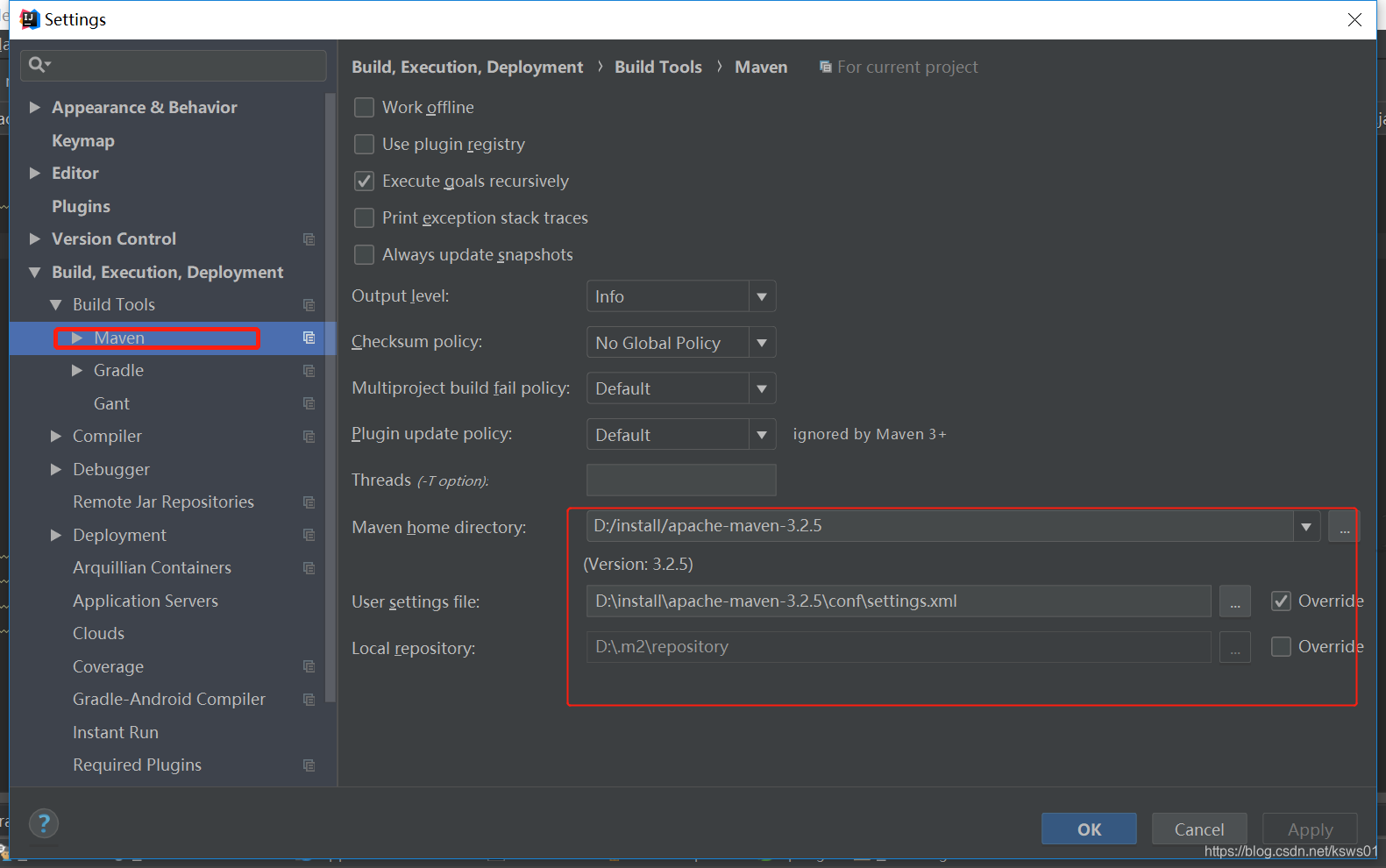The height and width of the screenshot is (868, 1386).
Task: Click OK to confirm settings
Action: coord(1089,829)
